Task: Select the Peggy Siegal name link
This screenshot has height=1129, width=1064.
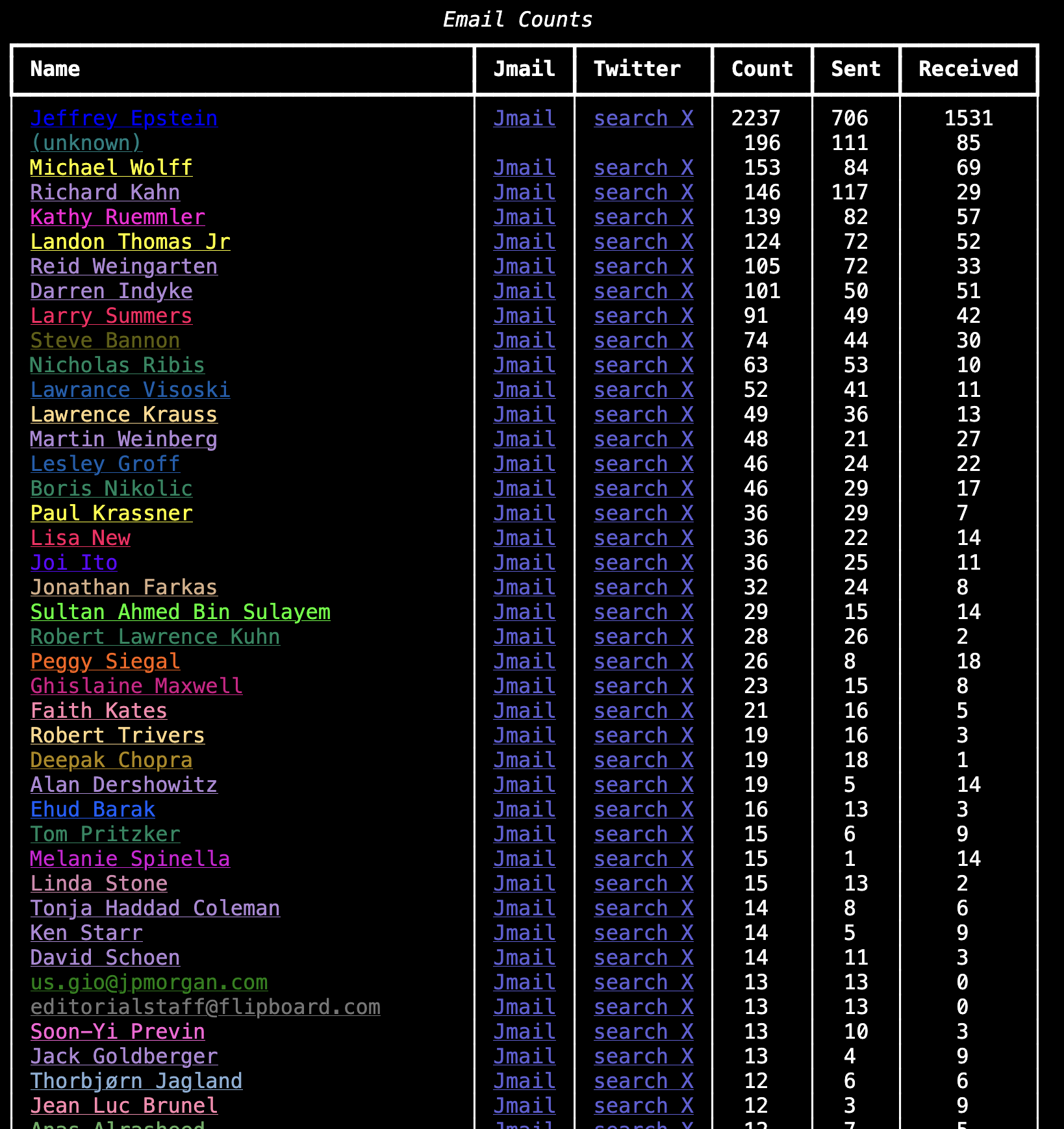Action: click(x=105, y=661)
